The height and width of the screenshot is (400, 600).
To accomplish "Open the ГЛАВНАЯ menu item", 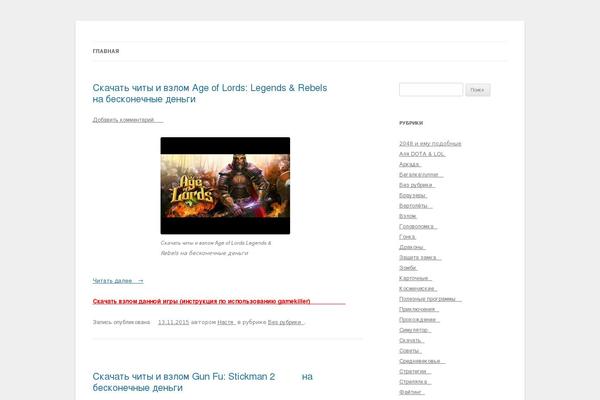I will point(106,51).
